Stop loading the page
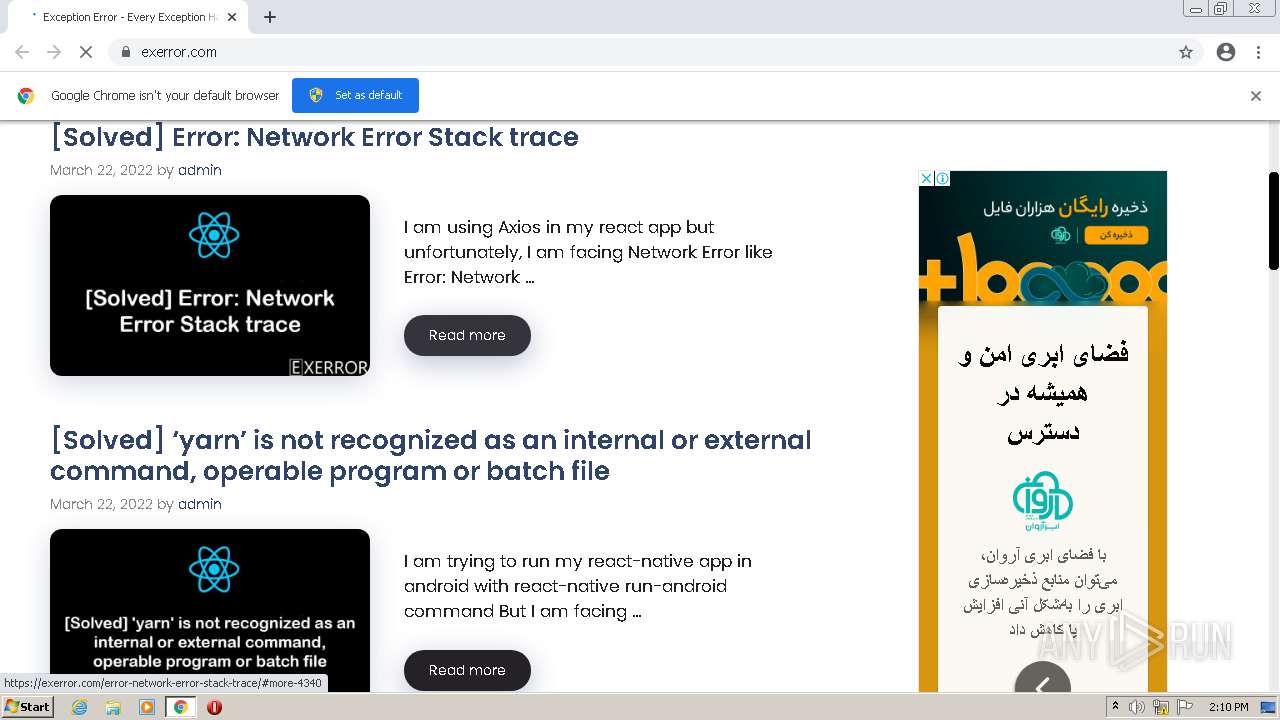Screen dimensions: 1280x720 pyautogui.click(x=86, y=52)
